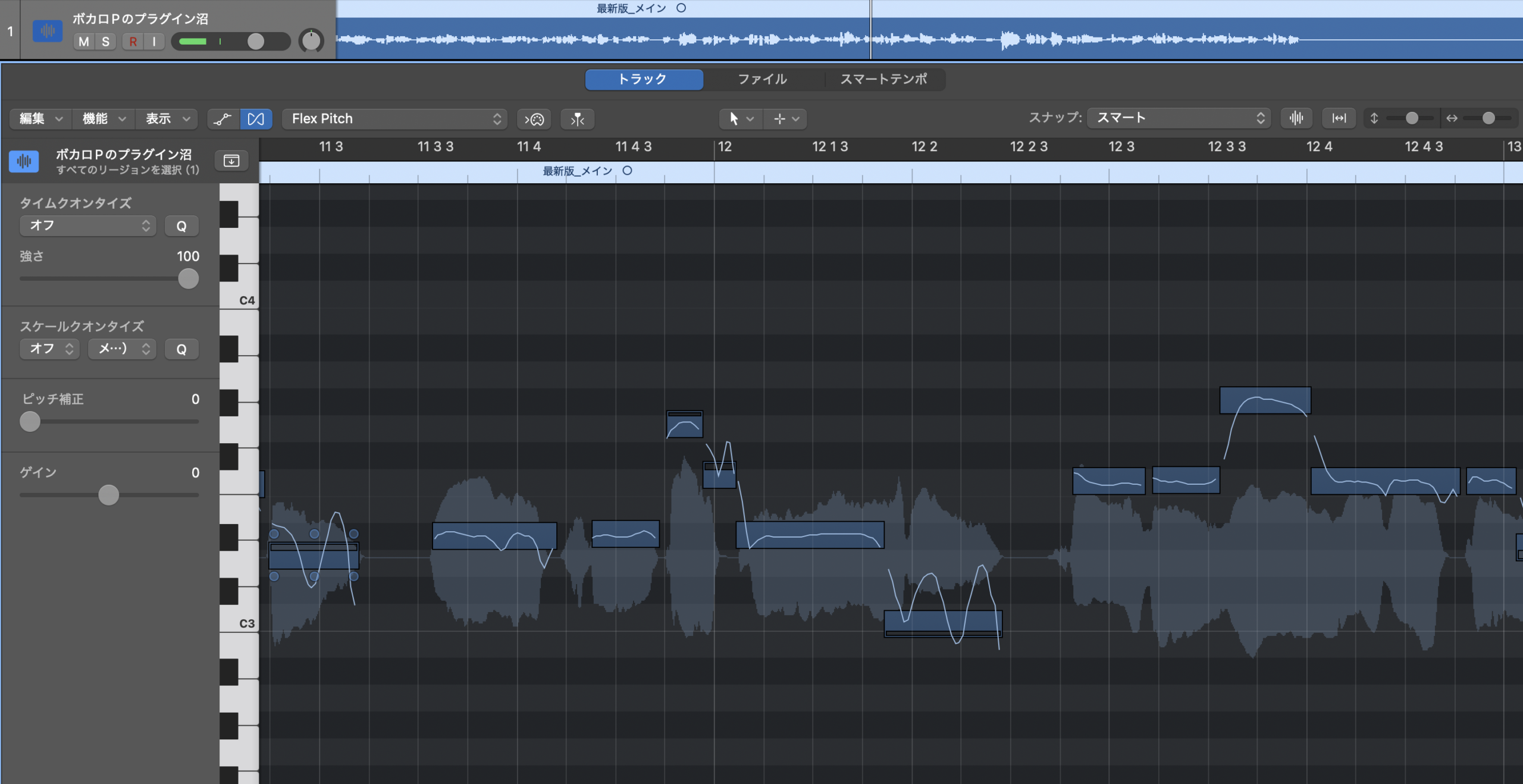Open the スナップ スマート dropdown
Image resolution: width=1523 pixels, height=784 pixels.
(x=1179, y=118)
